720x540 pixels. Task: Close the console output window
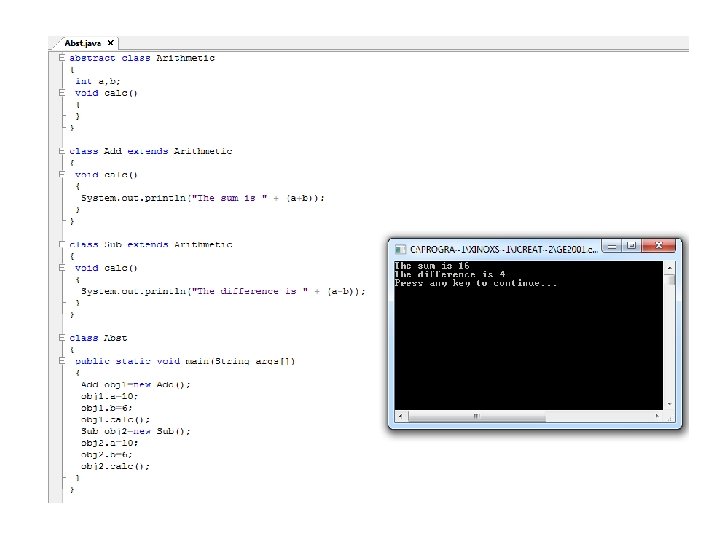point(659,246)
